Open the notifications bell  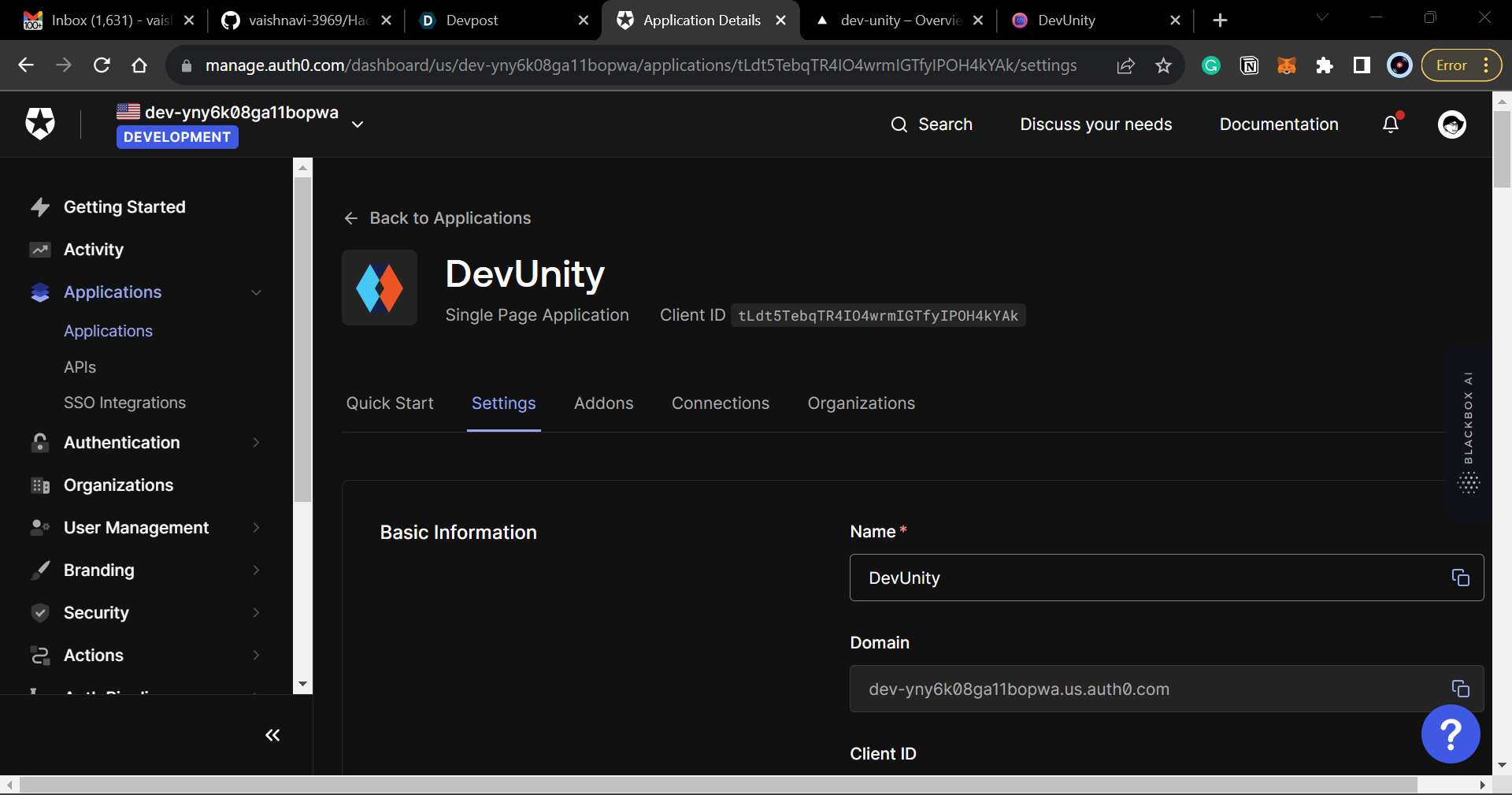pos(1391,124)
